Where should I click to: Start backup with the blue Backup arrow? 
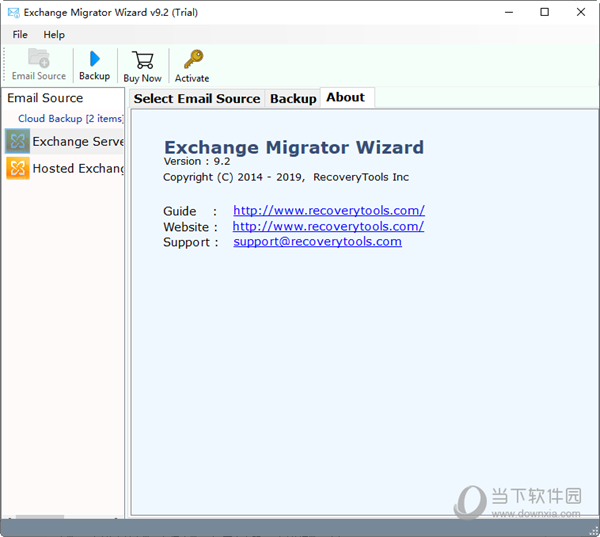coord(95,59)
